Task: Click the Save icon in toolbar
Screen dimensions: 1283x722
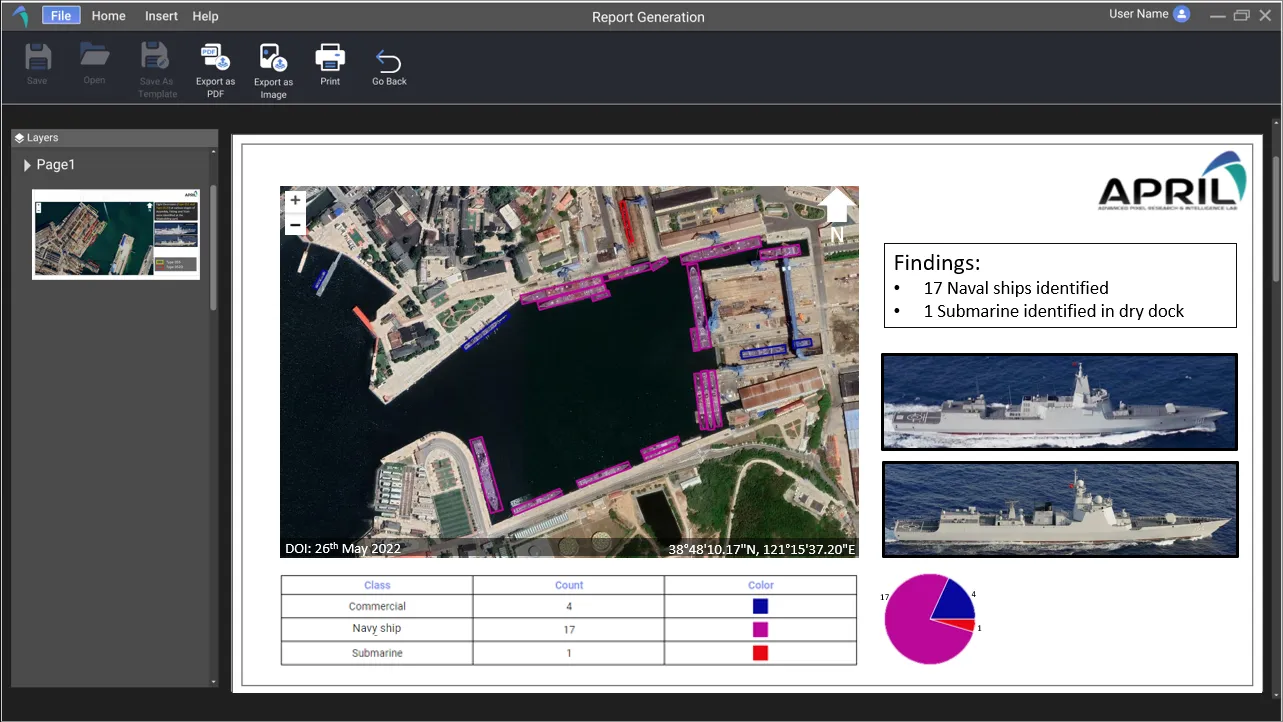Action: (37, 58)
